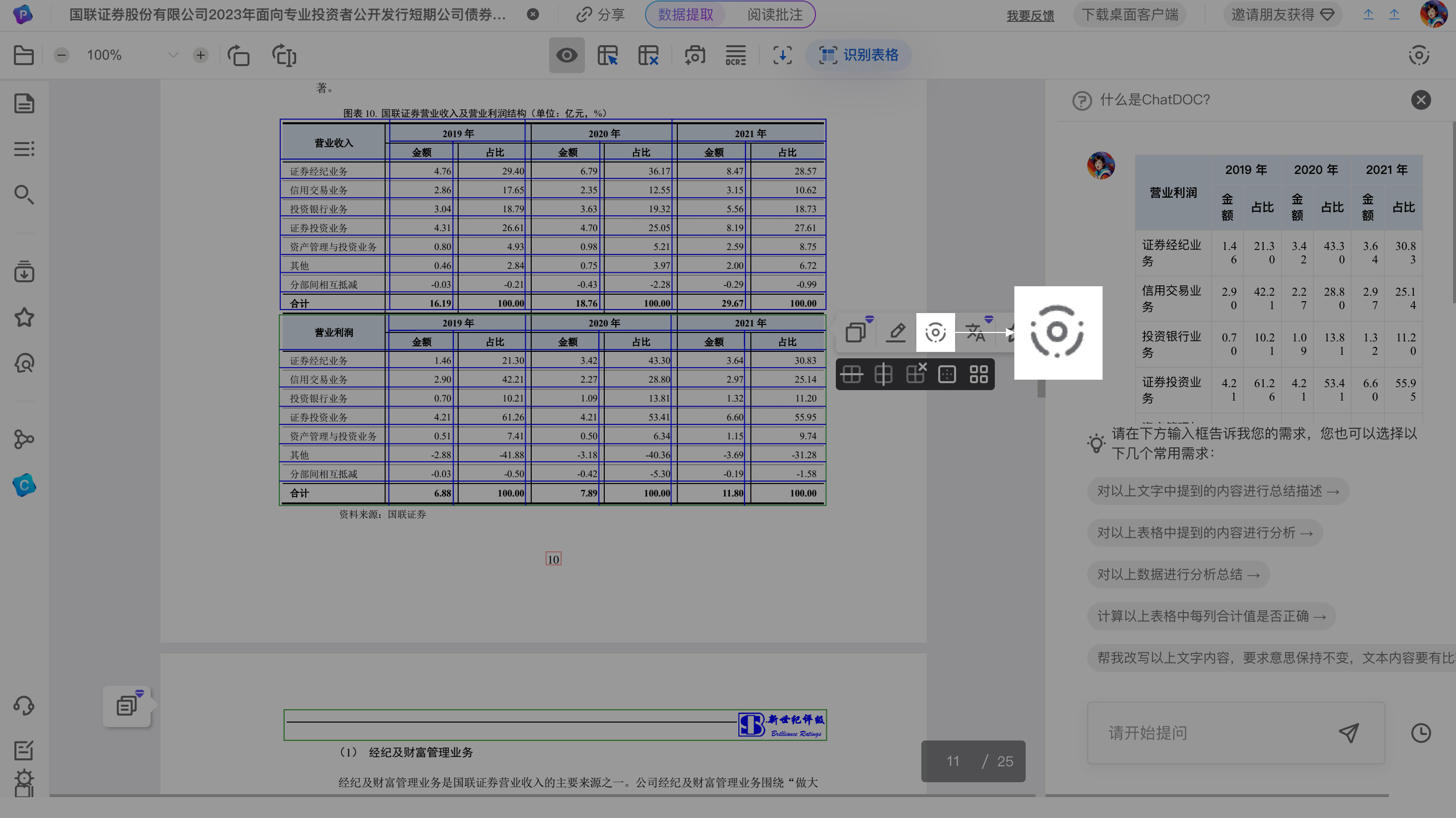The width and height of the screenshot is (1456, 818).
Task: Click the star favorites icon in sidebar
Action: coord(24,318)
